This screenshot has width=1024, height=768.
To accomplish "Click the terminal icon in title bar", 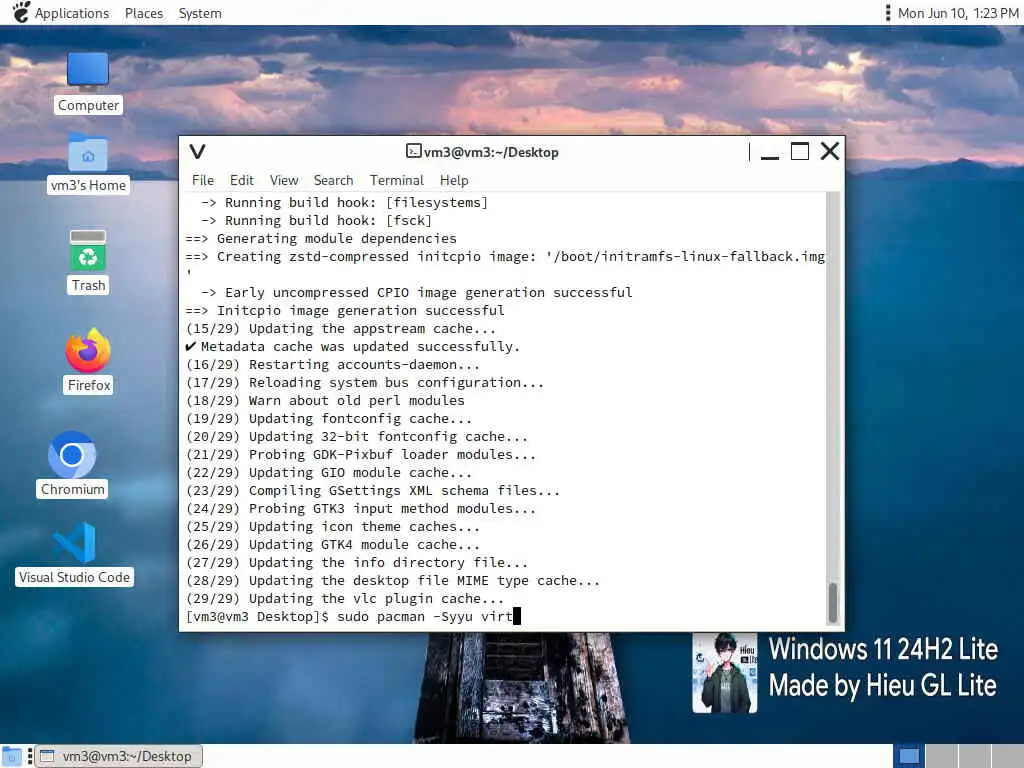I will pyautogui.click(x=413, y=152).
